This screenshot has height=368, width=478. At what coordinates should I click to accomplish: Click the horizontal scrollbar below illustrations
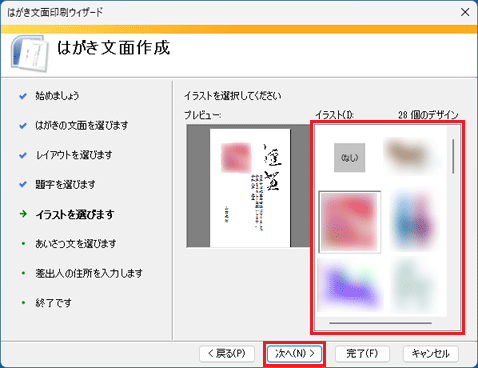[380, 323]
